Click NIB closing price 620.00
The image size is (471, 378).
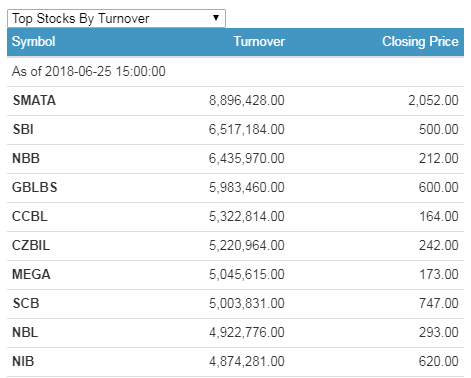pos(439,361)
